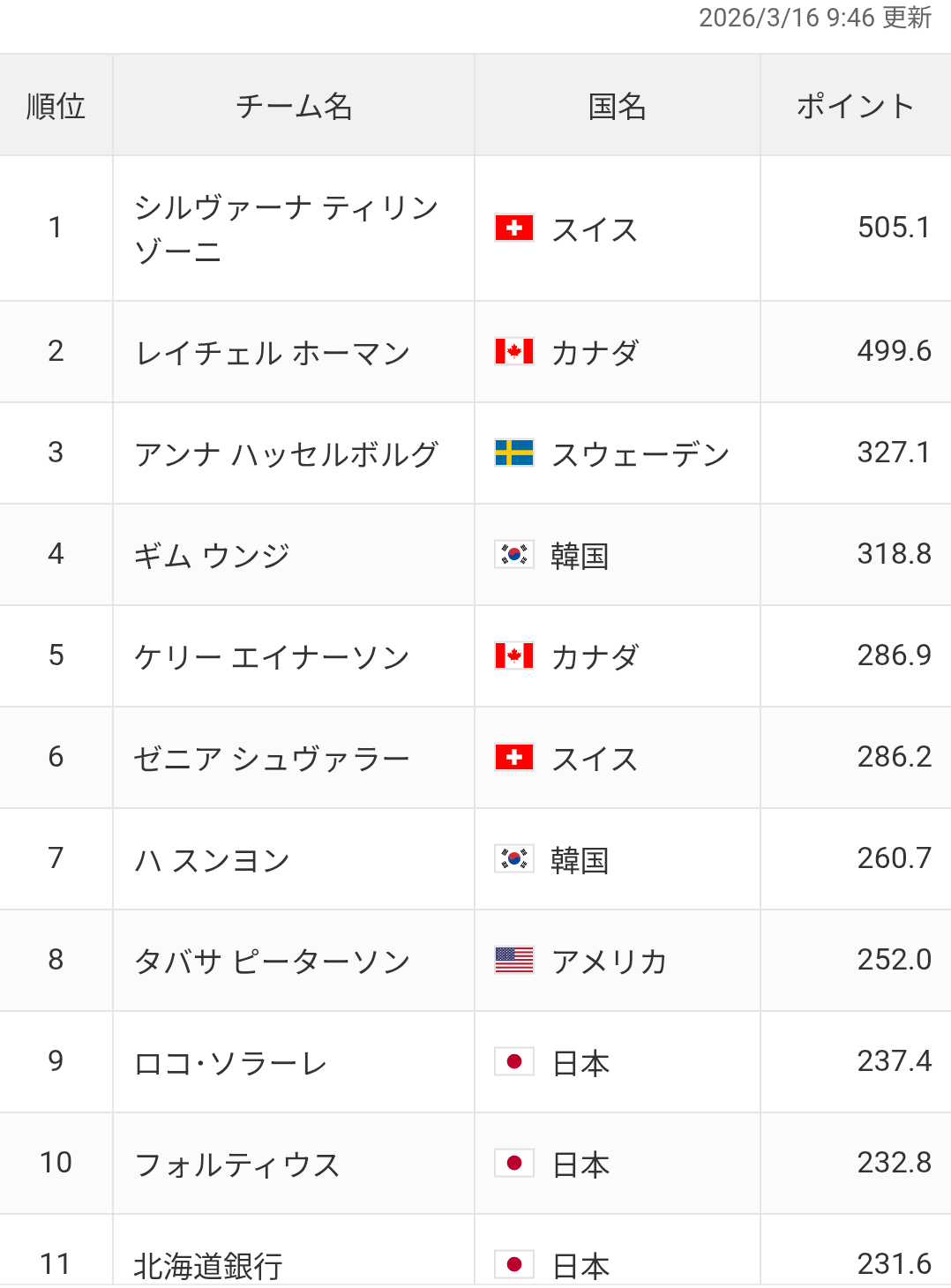Click the Korean flag in the rank 7 row
Viewport: 951px width, 1288px height.
click(x=514, y=858)
